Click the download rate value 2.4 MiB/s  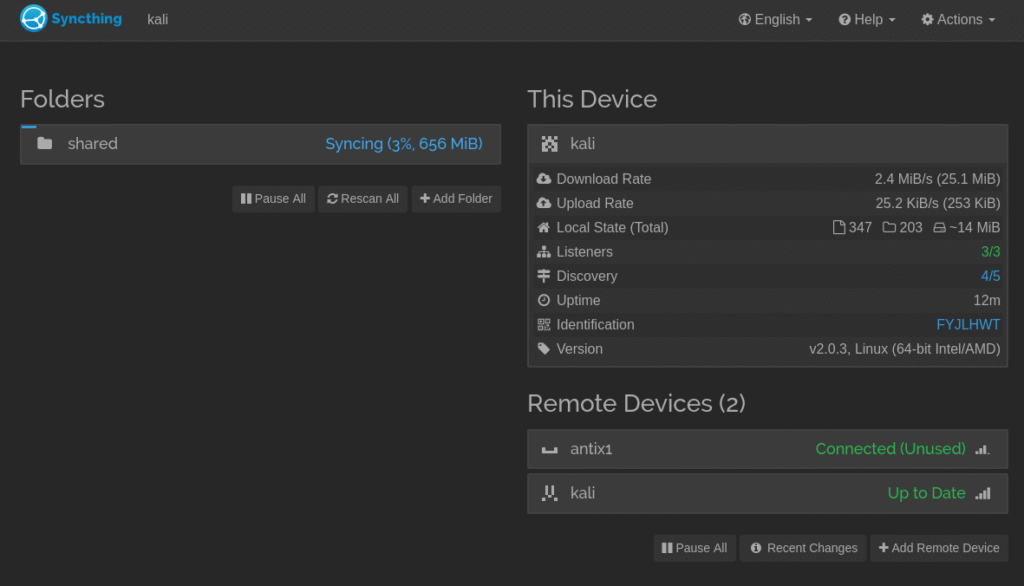(937, 179)
